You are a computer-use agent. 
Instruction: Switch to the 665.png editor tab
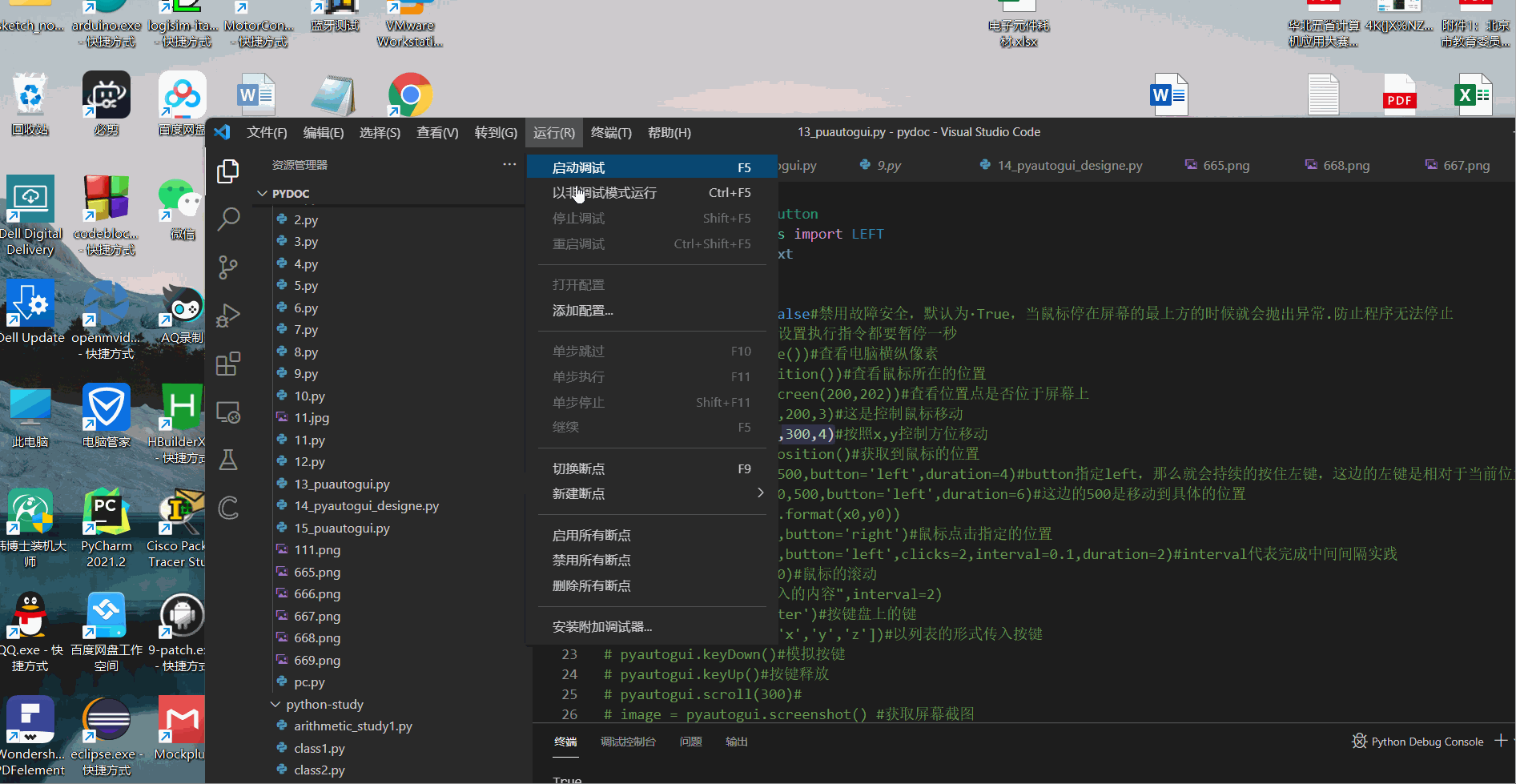tap(1217, 165)
